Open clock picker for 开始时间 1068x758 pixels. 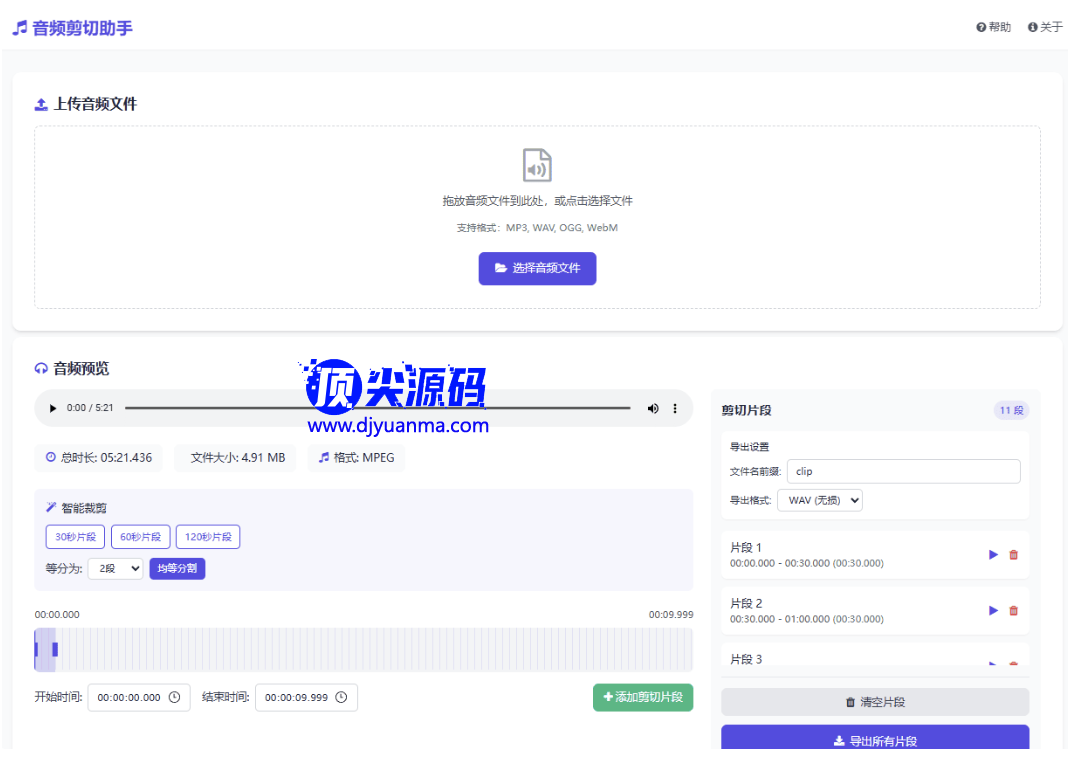pos(174,698)
